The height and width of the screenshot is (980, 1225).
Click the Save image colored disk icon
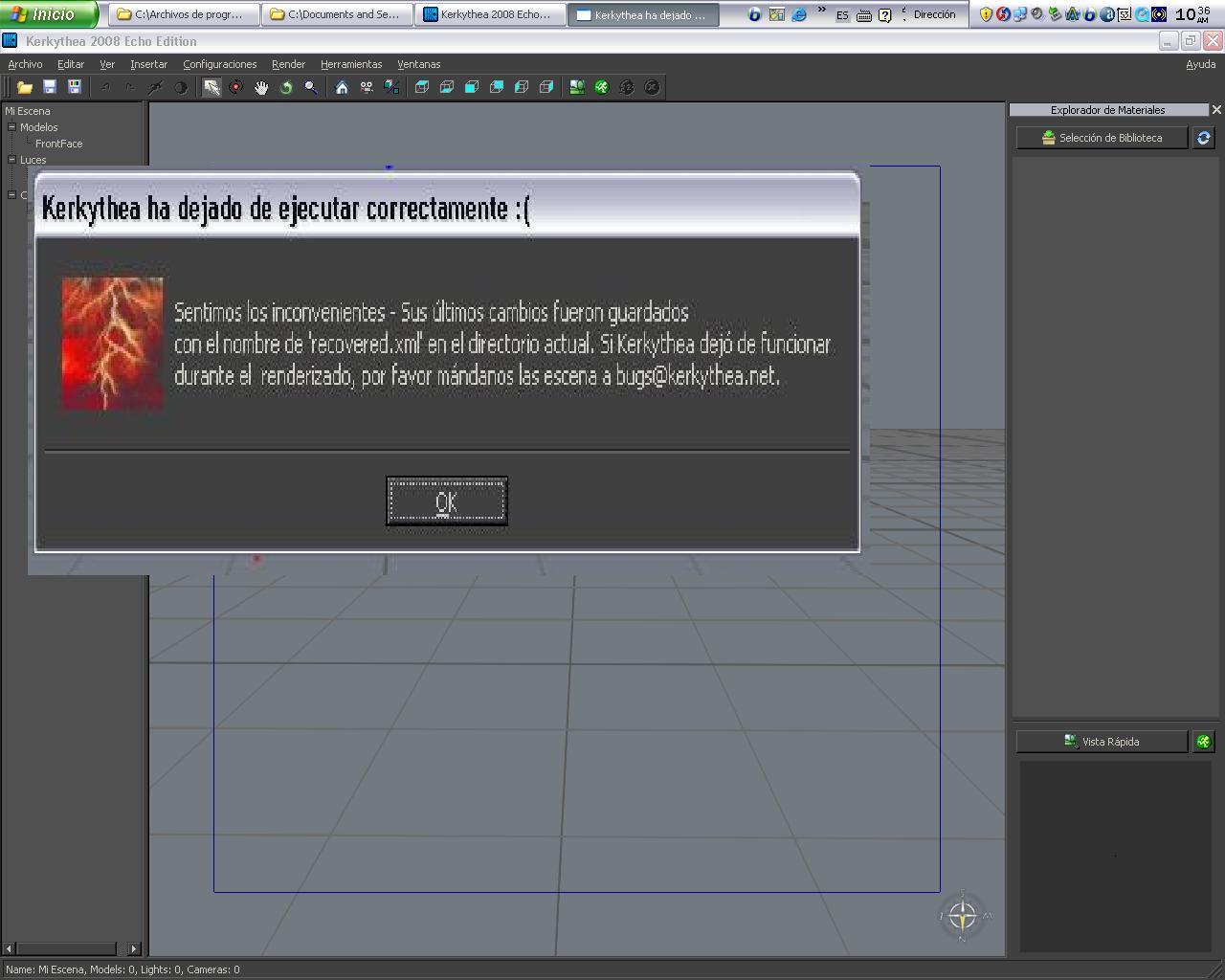pos(75,87)
